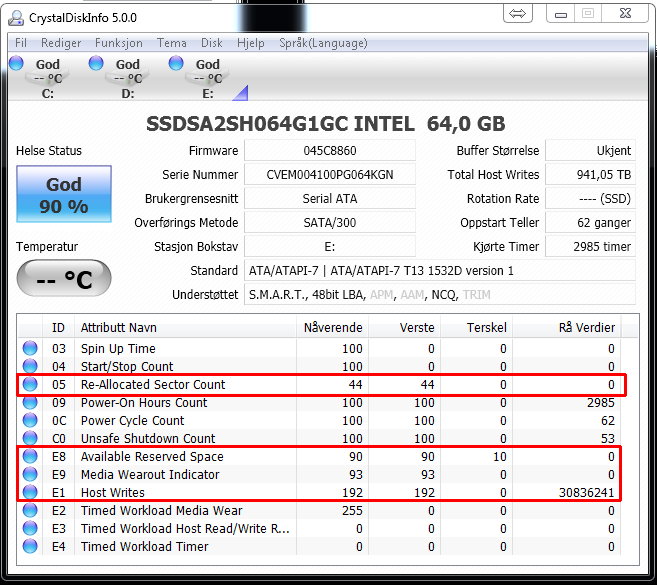Click the God 90 % health status button
657x585 pixels.
pyautogui.click(x=64, y=194)
